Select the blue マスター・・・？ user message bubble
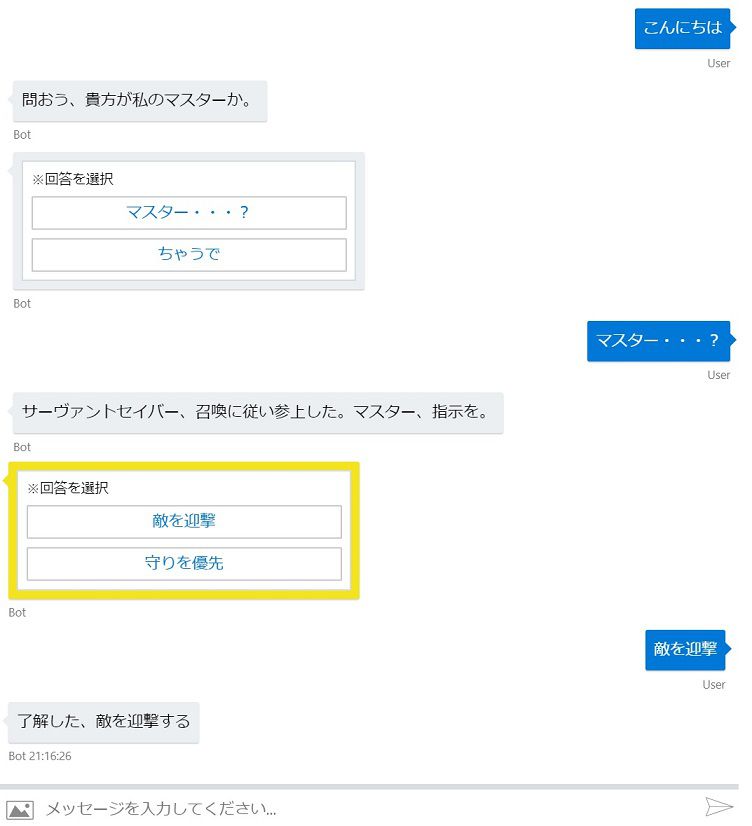Viewport: 752px width, 826px height. tap(657, 340)
